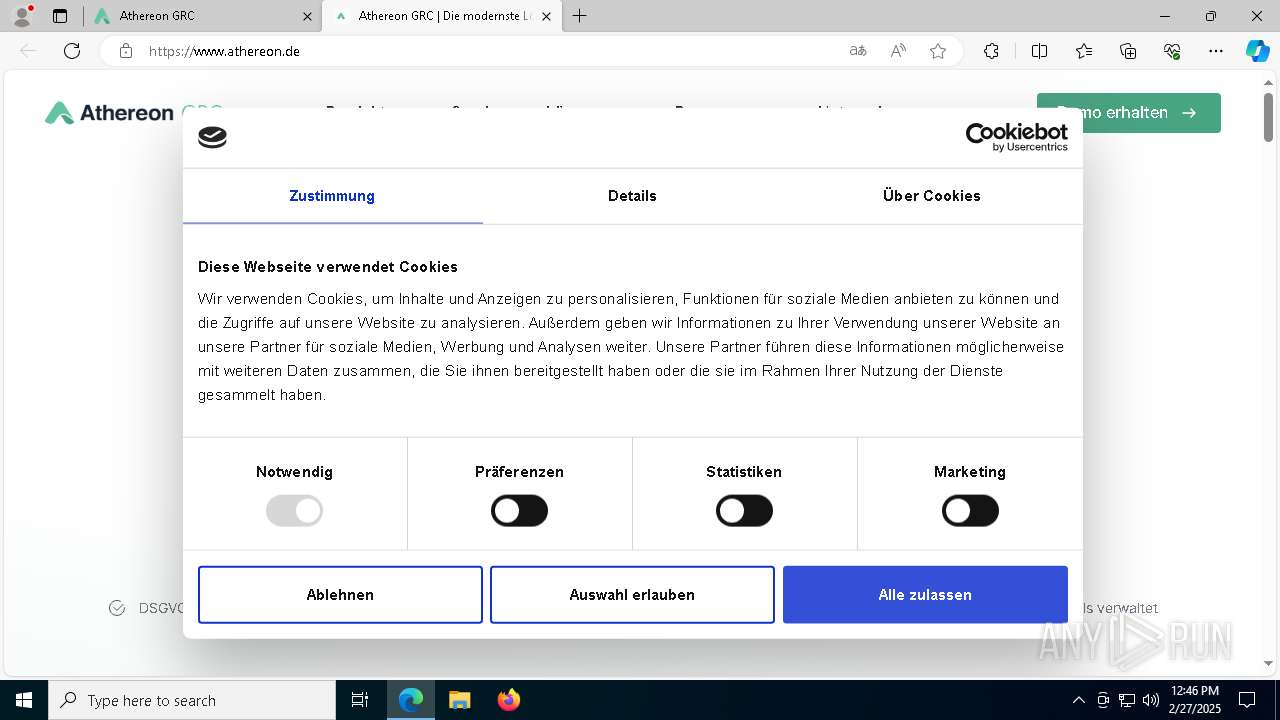Open Task View in taskbar

pos(360,700)
